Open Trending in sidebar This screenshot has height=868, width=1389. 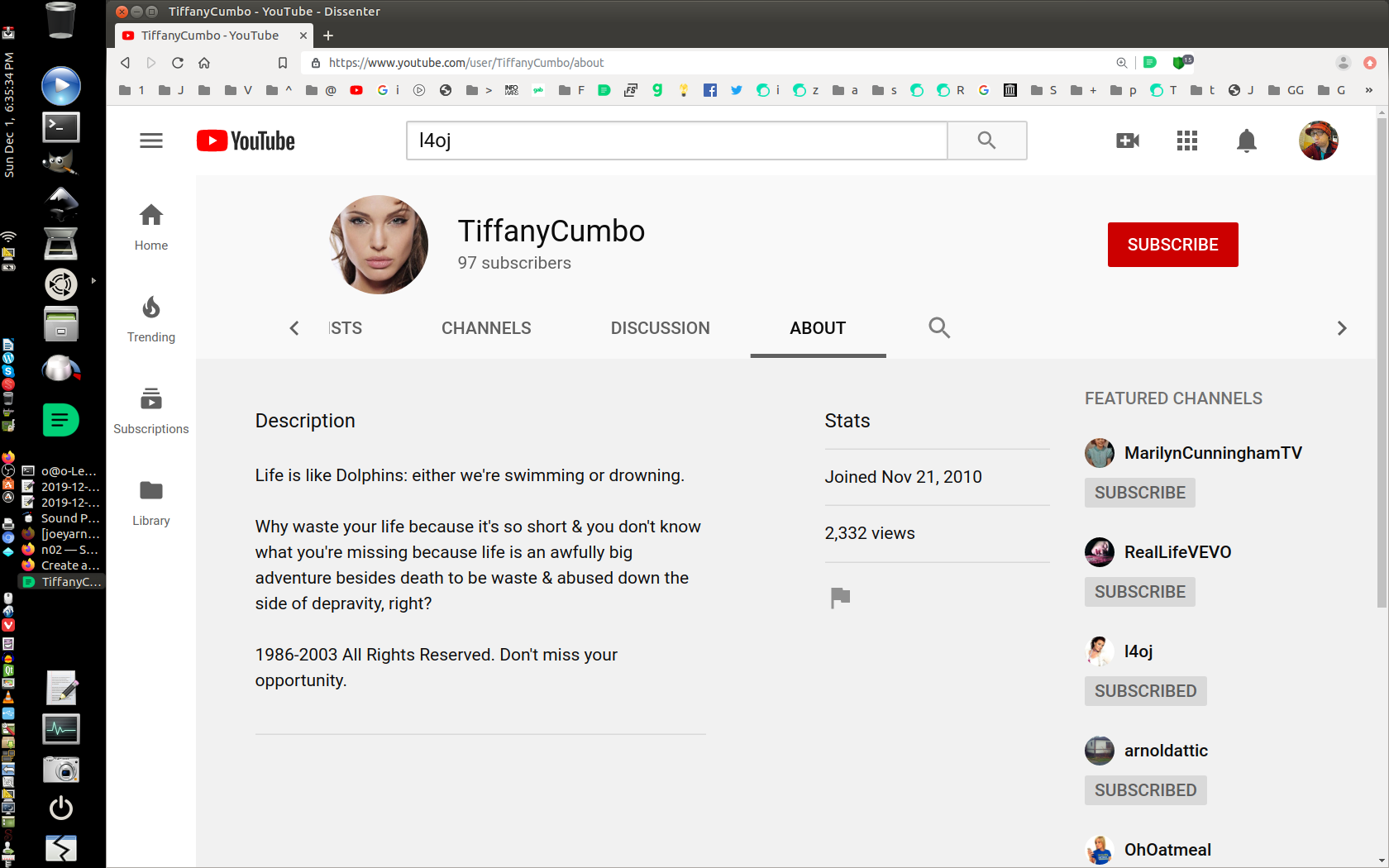coord(151,319)
